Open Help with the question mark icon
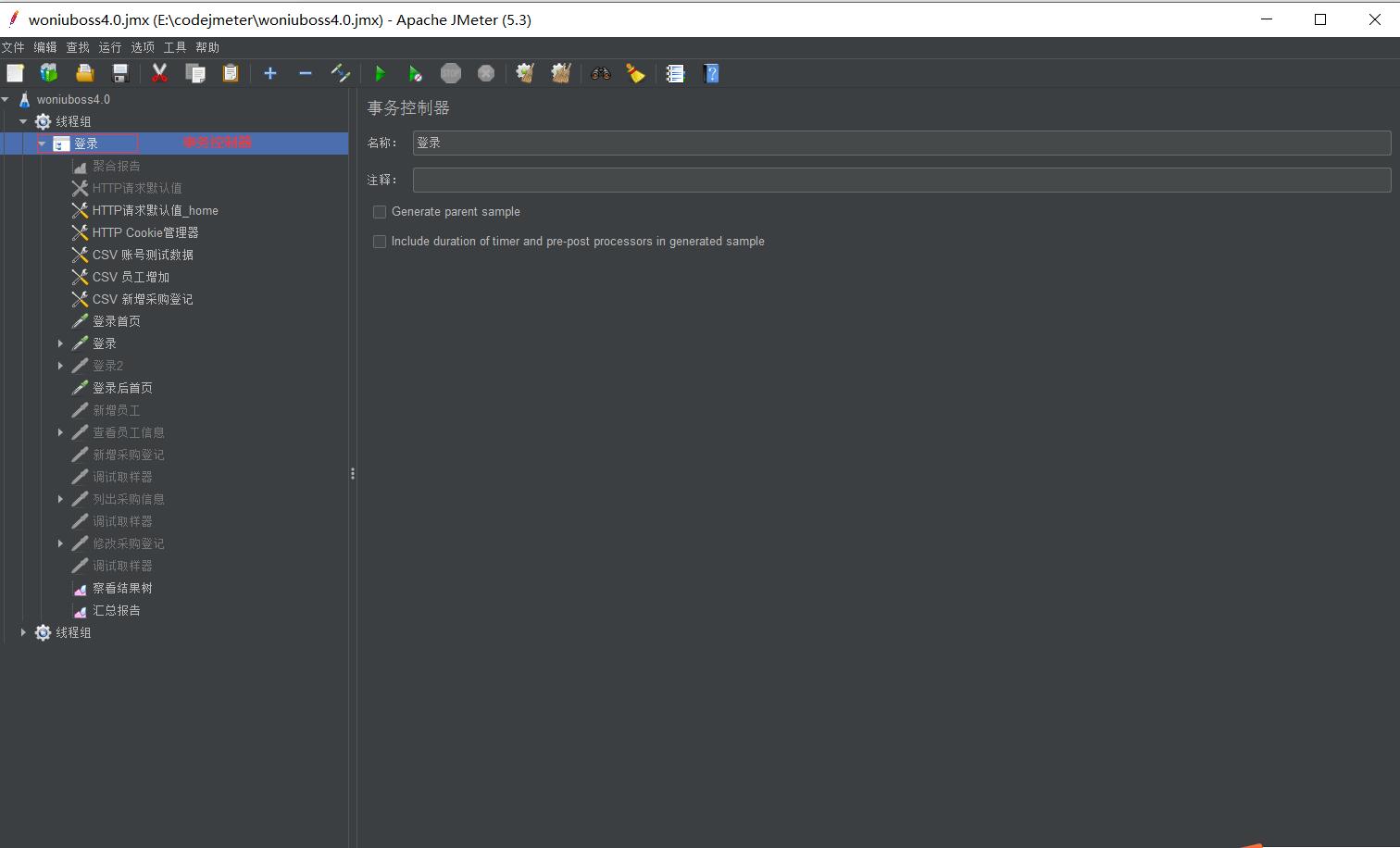 (711, 73)
